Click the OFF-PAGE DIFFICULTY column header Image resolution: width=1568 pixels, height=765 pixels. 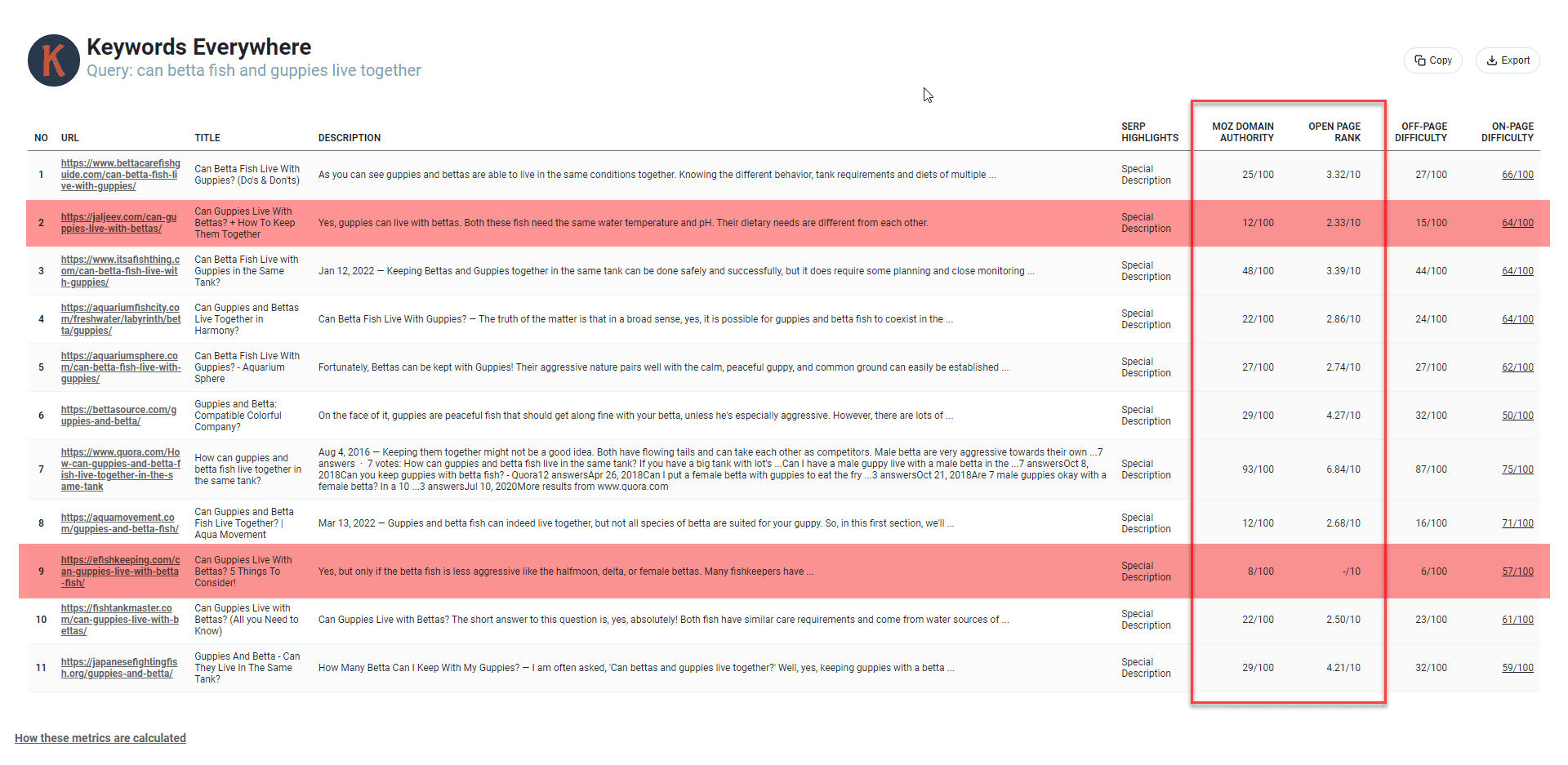click(x=1421, y=132)
